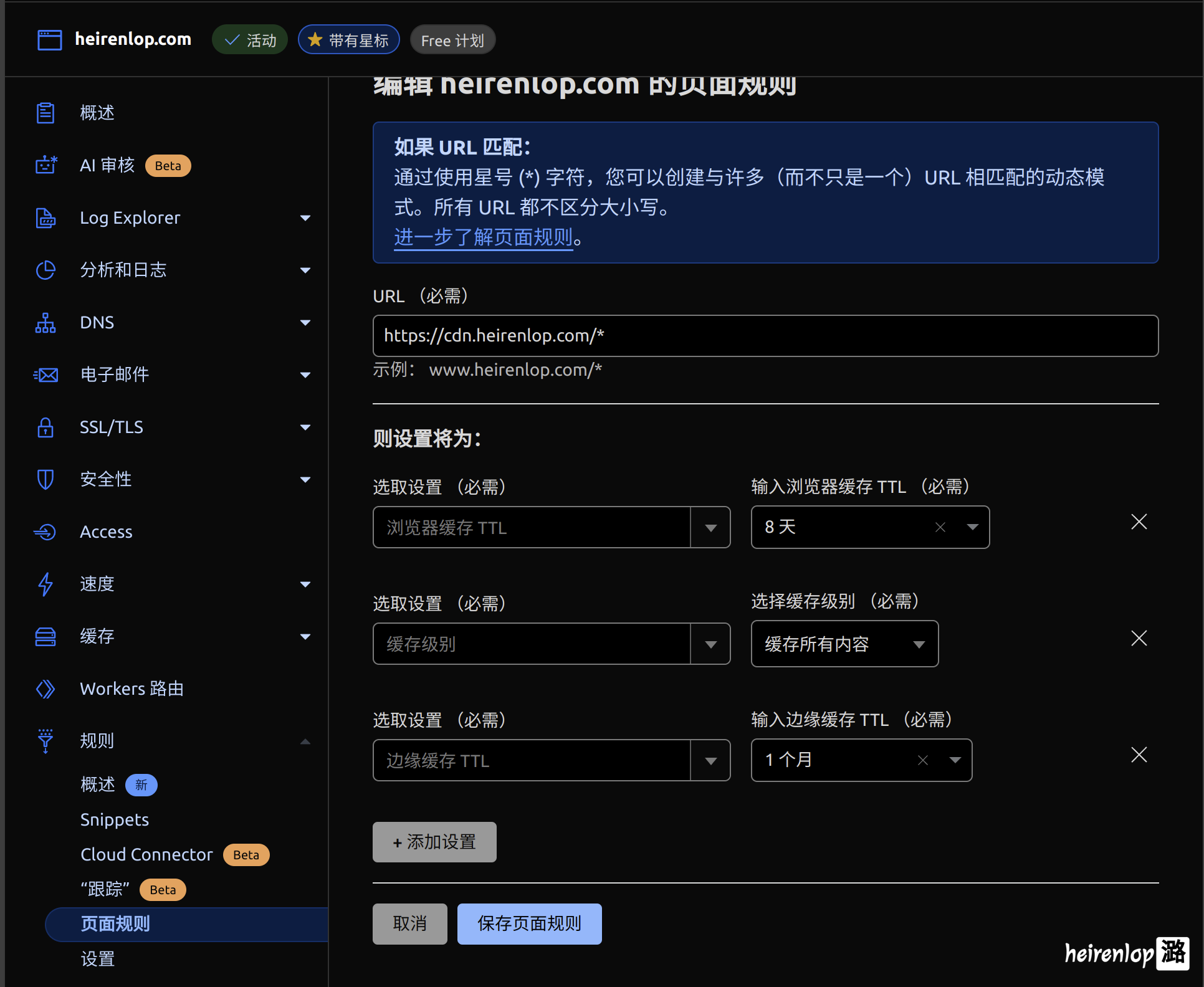Click the 电子邮件 envelope icon
This screenshot has width=1204, height=987.
point(45,374)
